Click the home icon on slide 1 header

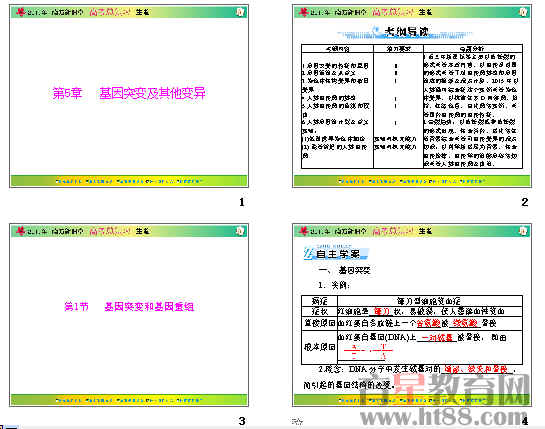click(240, 12)
